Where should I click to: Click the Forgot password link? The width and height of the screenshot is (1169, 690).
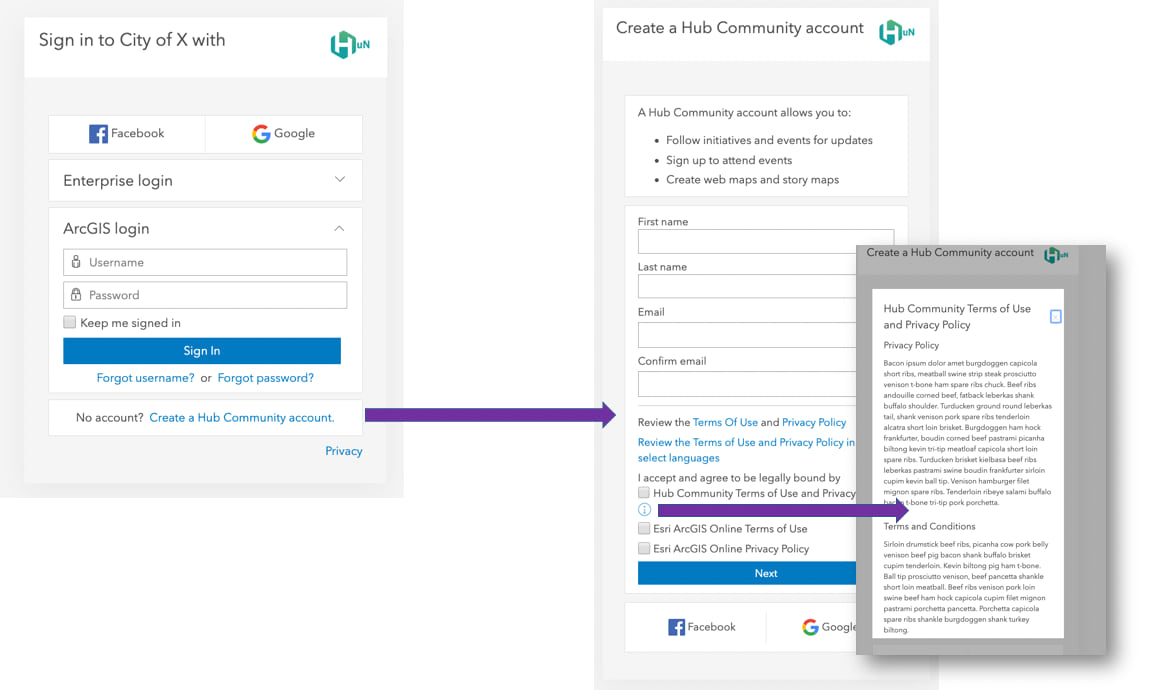click(267, 378)
